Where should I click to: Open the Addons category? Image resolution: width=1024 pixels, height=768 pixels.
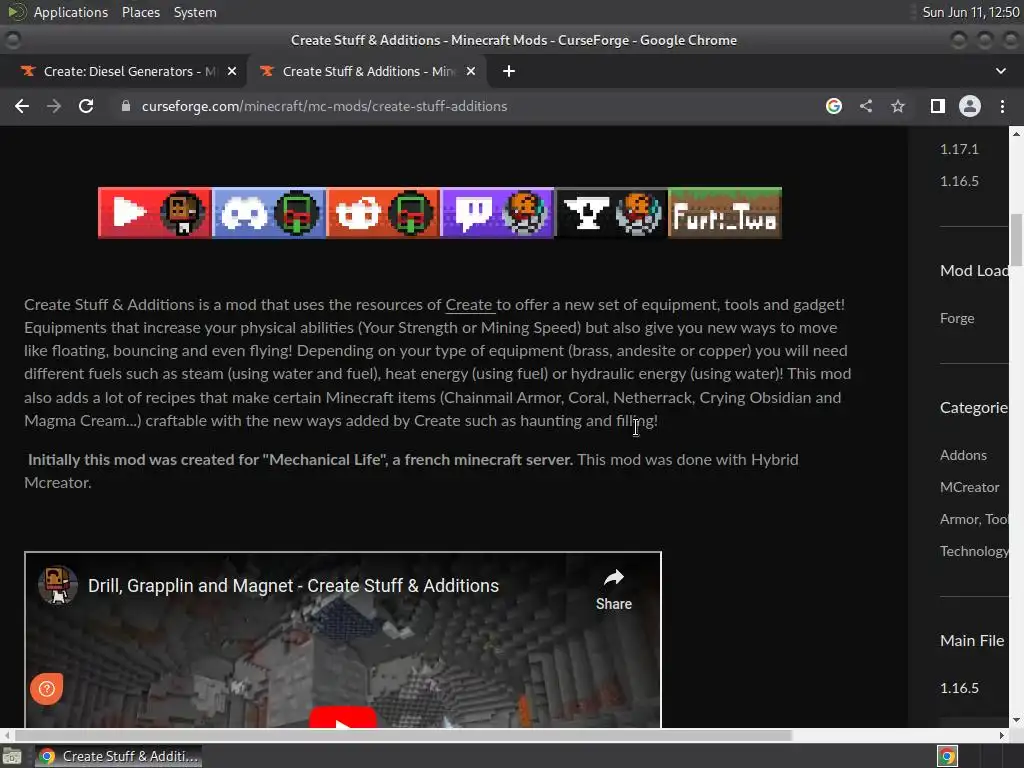click(x=963, y=455)
